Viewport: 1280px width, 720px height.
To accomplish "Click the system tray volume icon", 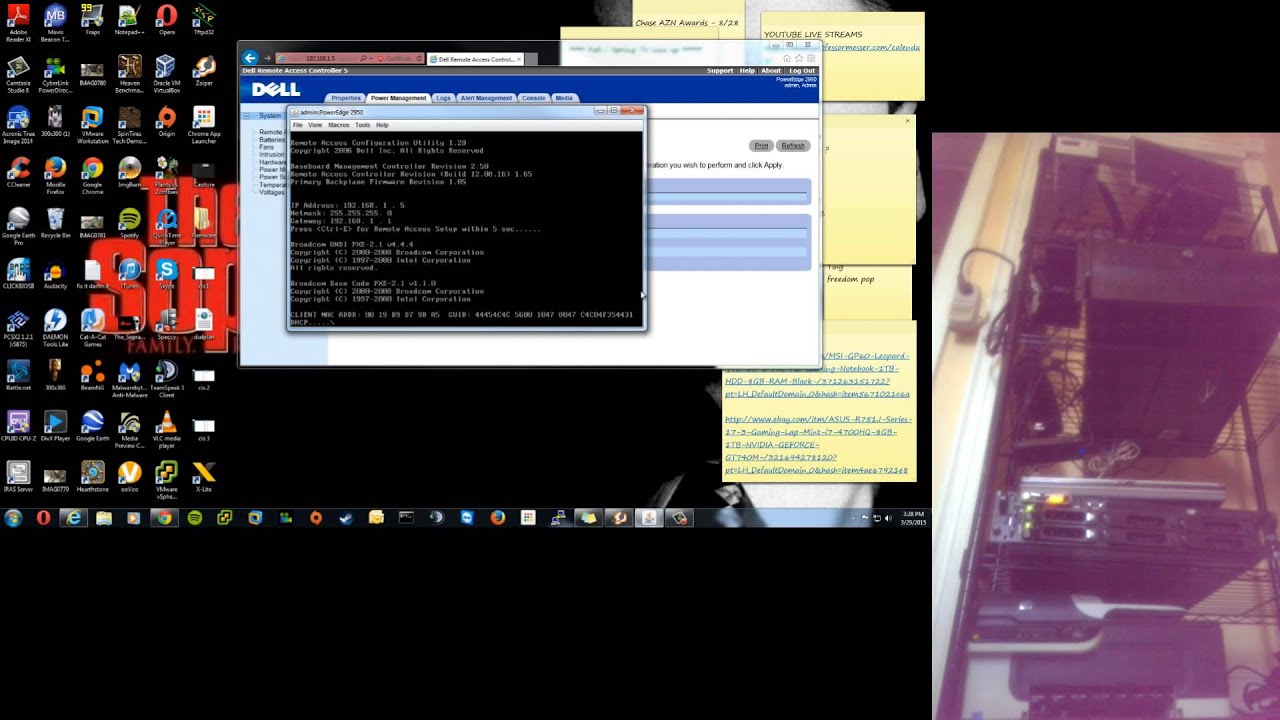I will [888, 518].
